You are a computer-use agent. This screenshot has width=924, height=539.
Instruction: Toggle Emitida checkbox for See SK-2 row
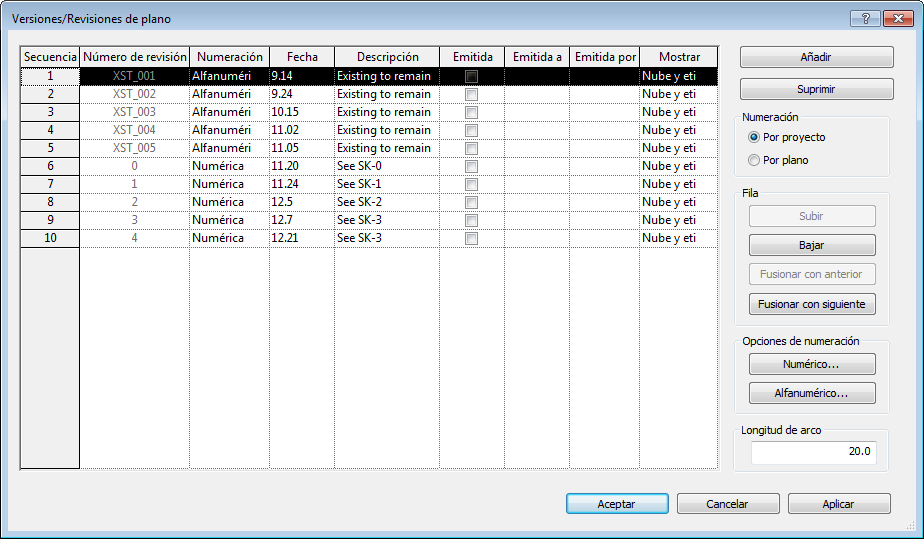point(471,202)
